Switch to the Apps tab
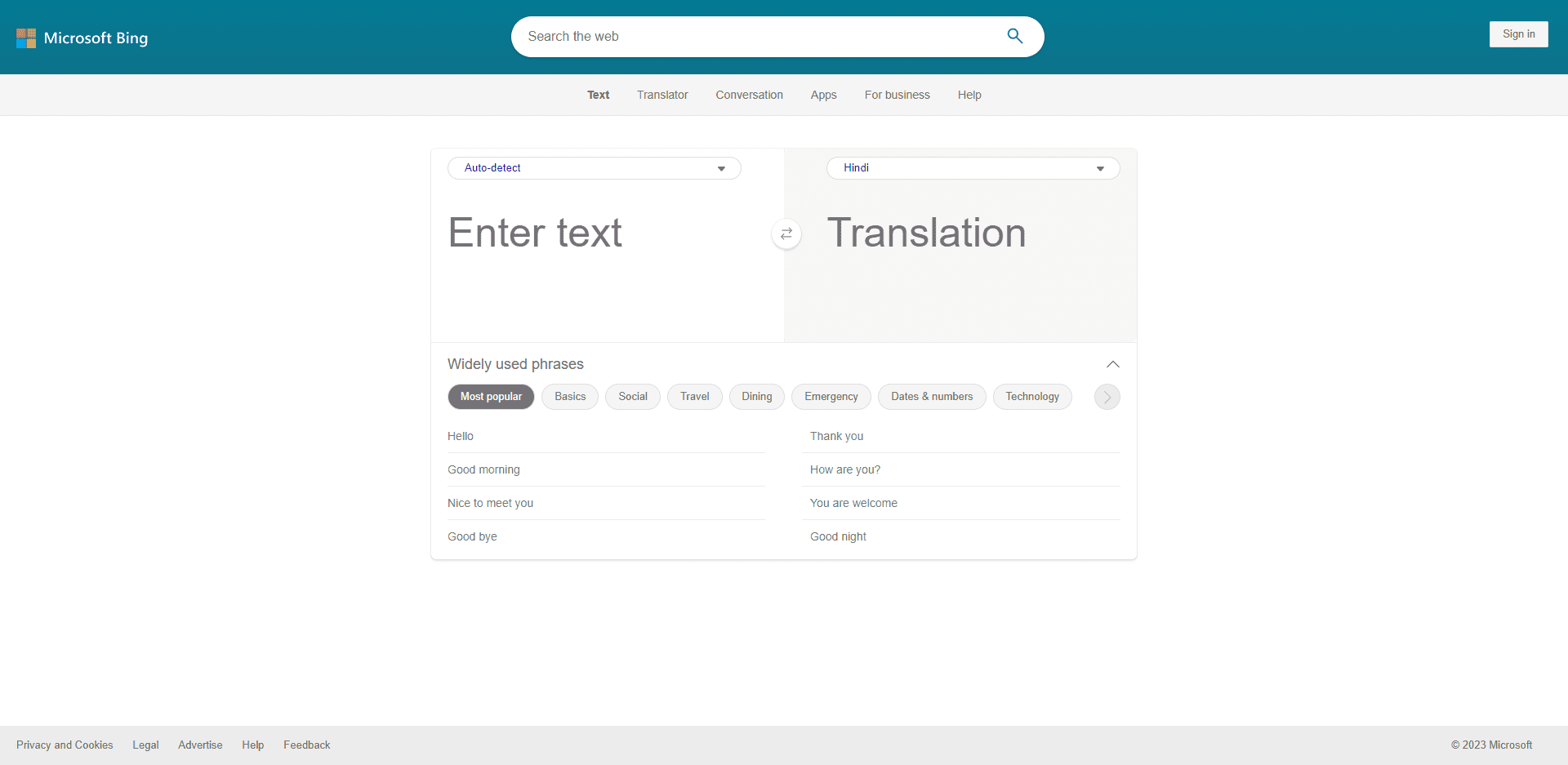The image size is (1568, 765). tap(823, 95)
